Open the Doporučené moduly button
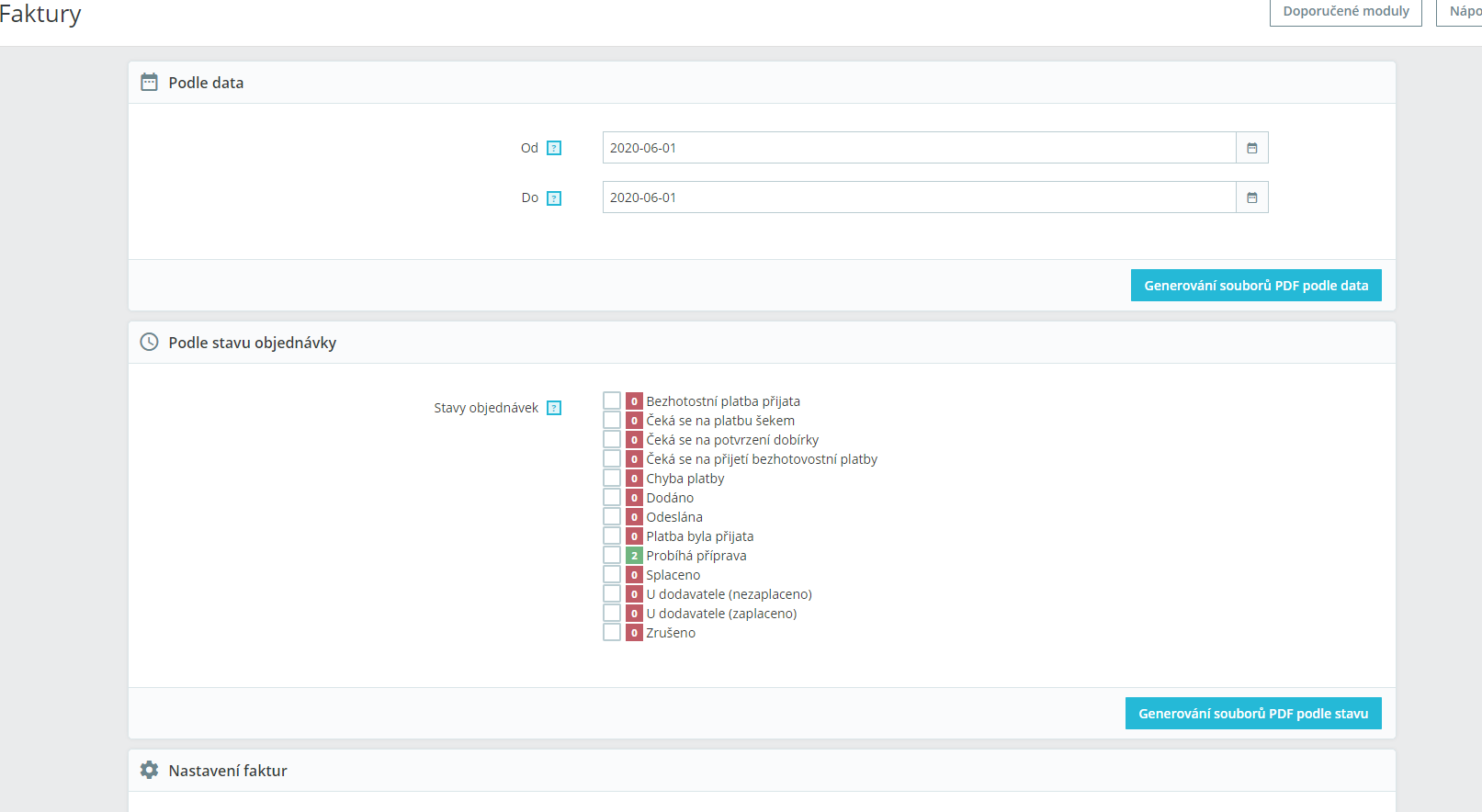Viewport: 1482px width, 812px height. (x=1346, y=12)
